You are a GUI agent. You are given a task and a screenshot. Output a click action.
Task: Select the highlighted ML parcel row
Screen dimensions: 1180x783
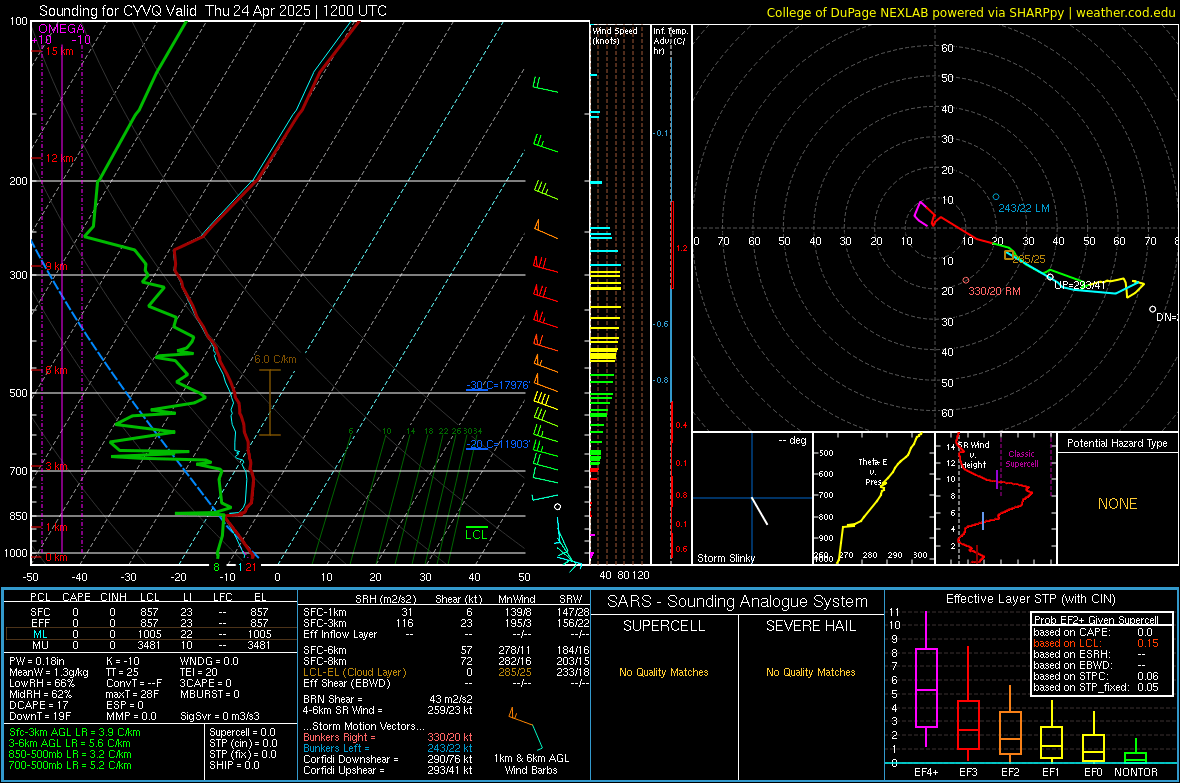150,634
